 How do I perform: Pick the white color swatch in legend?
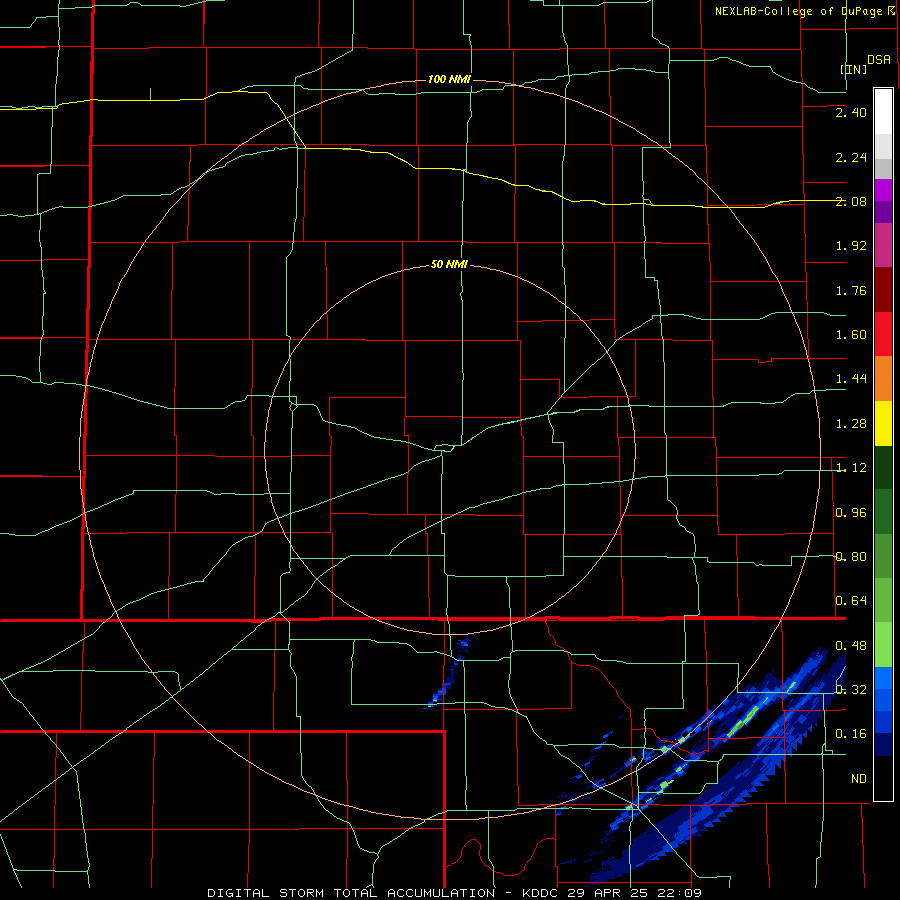click(883, 112)
